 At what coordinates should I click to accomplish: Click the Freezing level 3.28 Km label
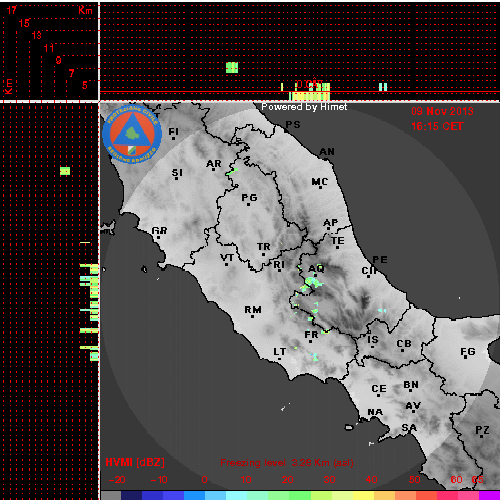[287, 463]
